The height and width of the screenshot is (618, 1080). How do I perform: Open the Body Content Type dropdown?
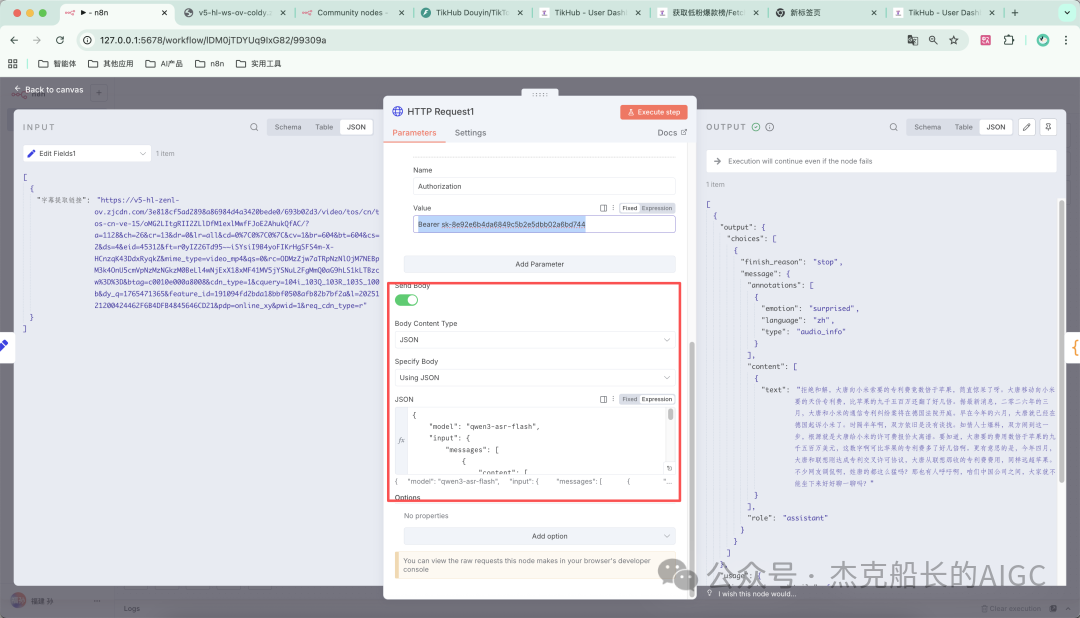[x=534, y=340]
